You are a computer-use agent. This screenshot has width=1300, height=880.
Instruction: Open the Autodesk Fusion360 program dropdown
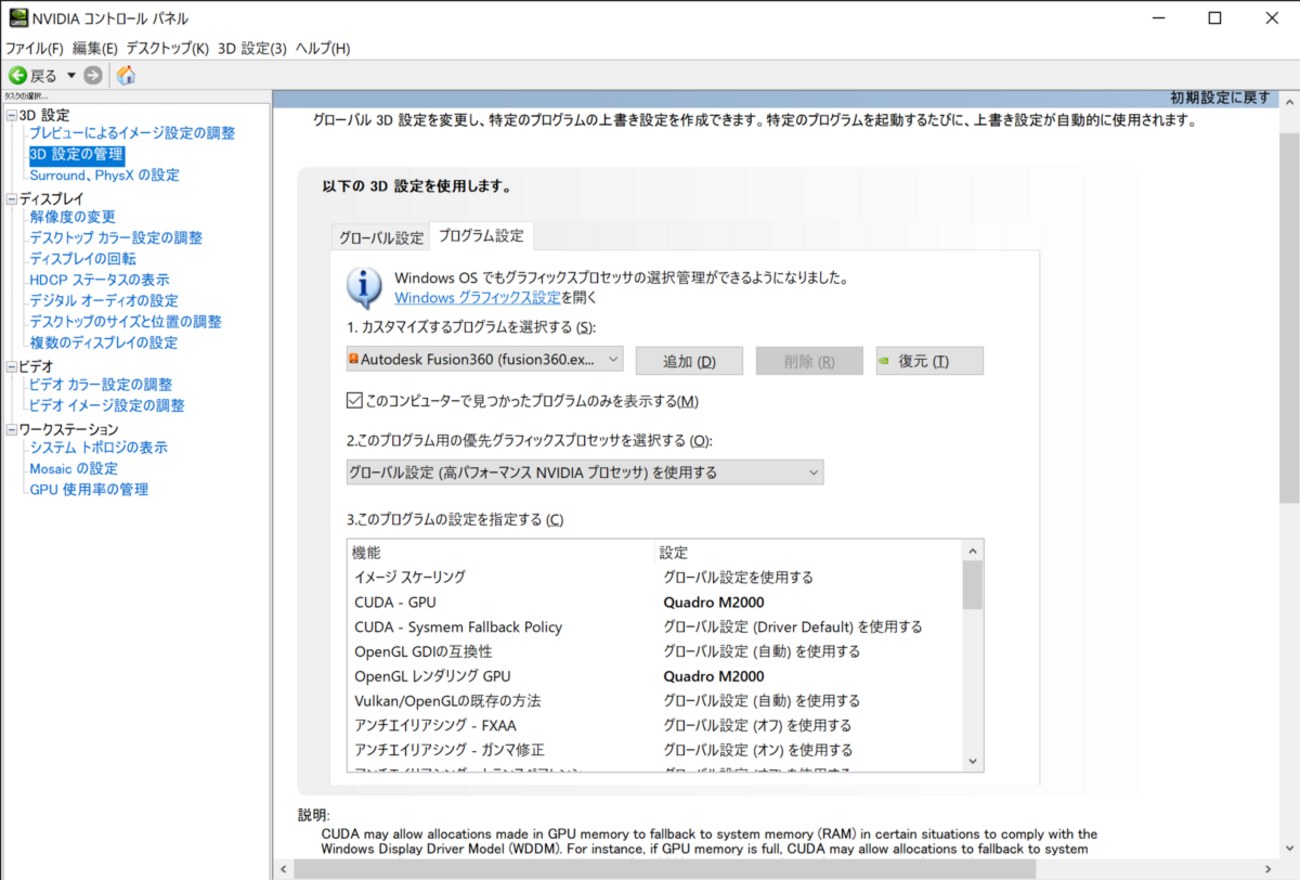[485, 358]
